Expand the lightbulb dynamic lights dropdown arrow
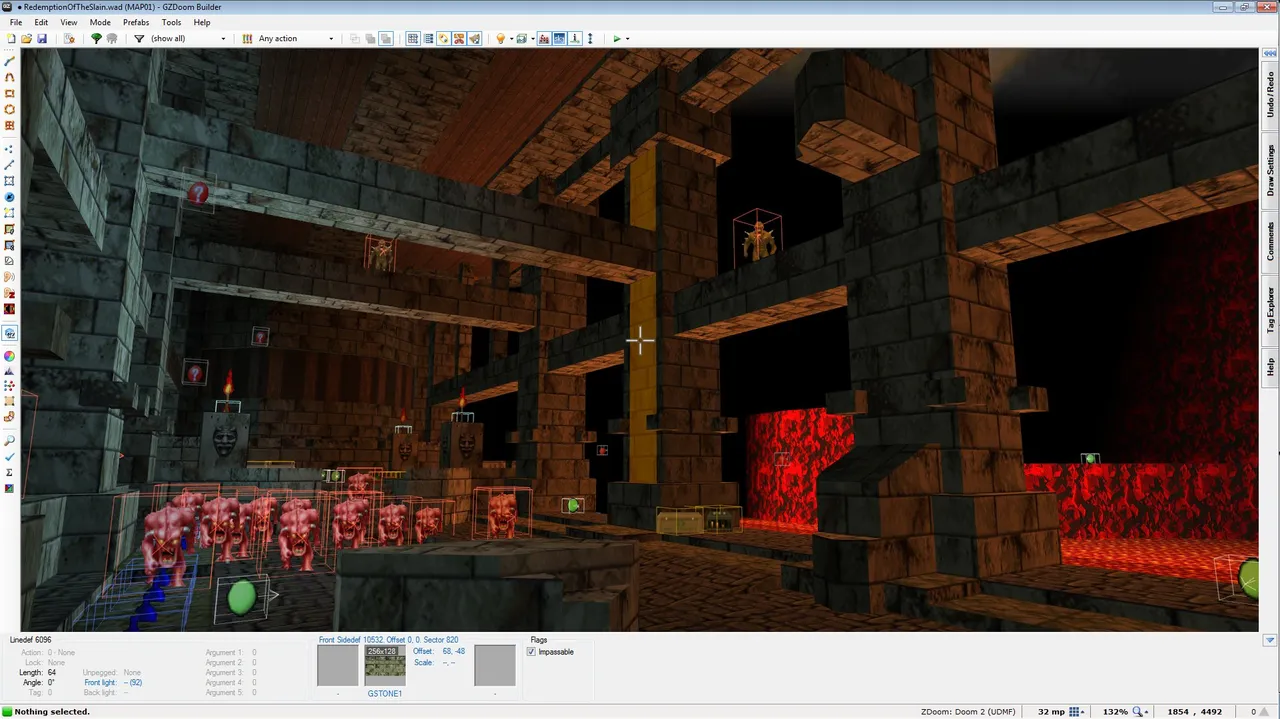The width and height of the screenshot is (1280, 719). (511, 39)
